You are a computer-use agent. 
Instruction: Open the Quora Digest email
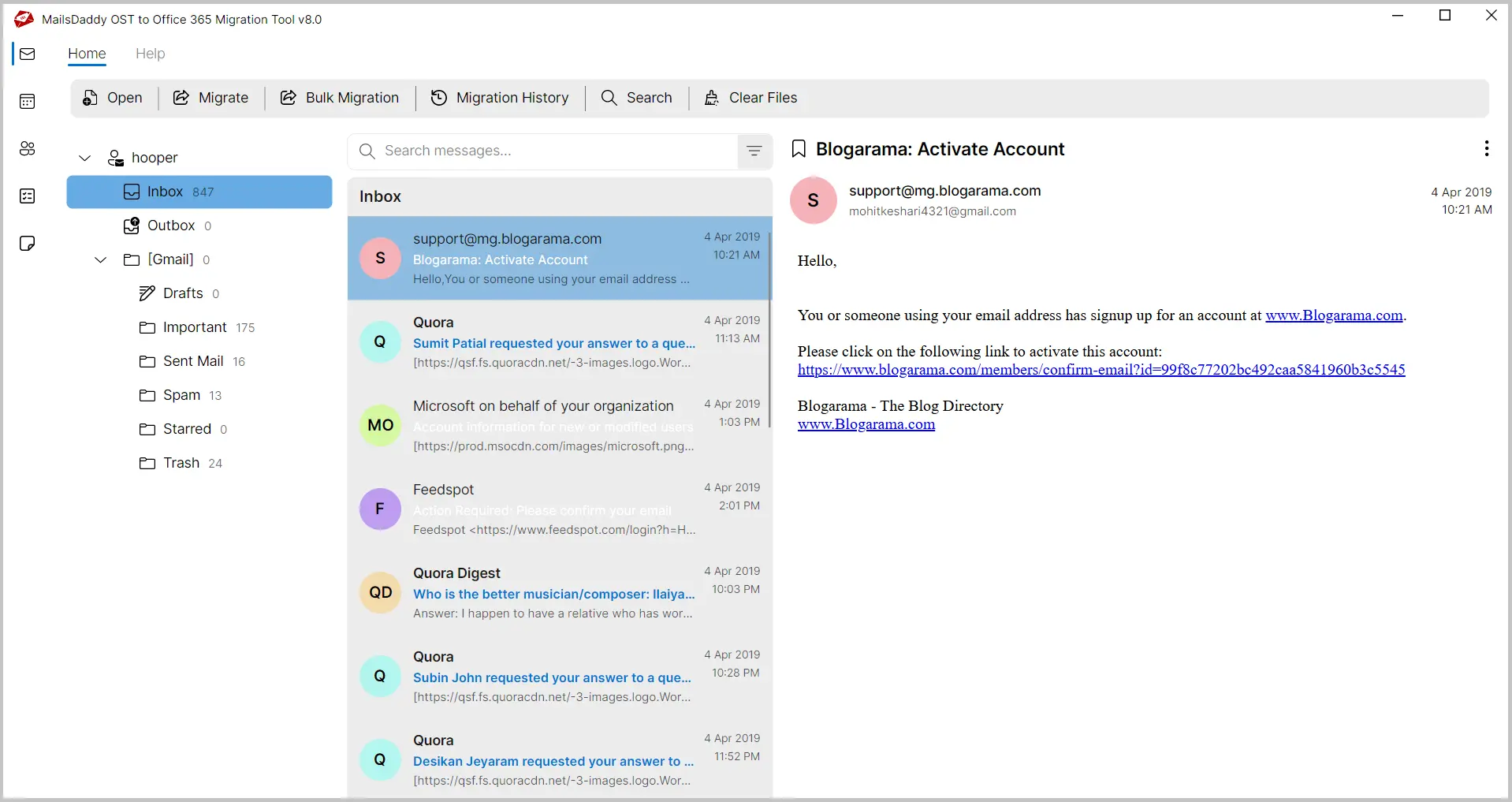tap(553, 593)
